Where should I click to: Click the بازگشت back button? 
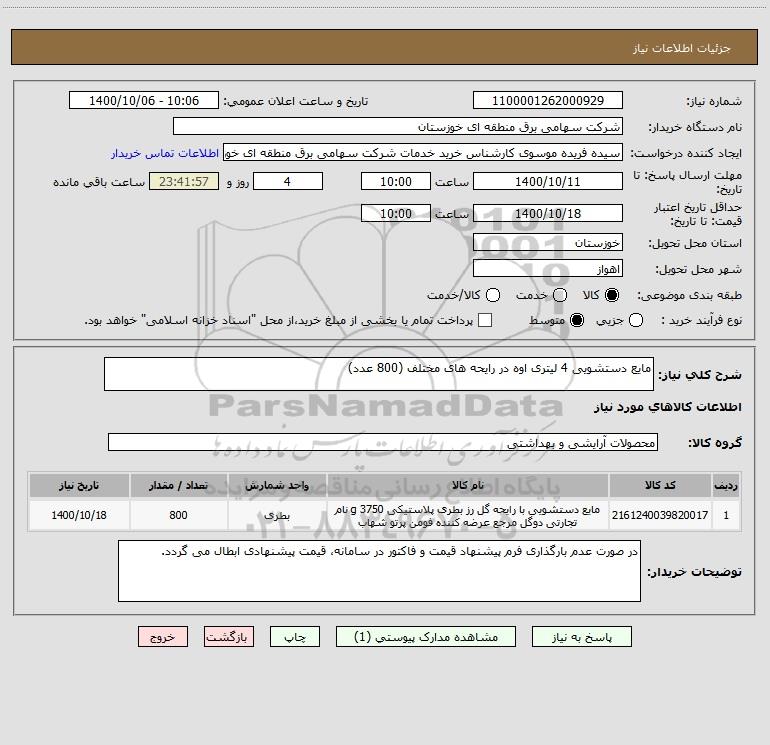point(229,637)
